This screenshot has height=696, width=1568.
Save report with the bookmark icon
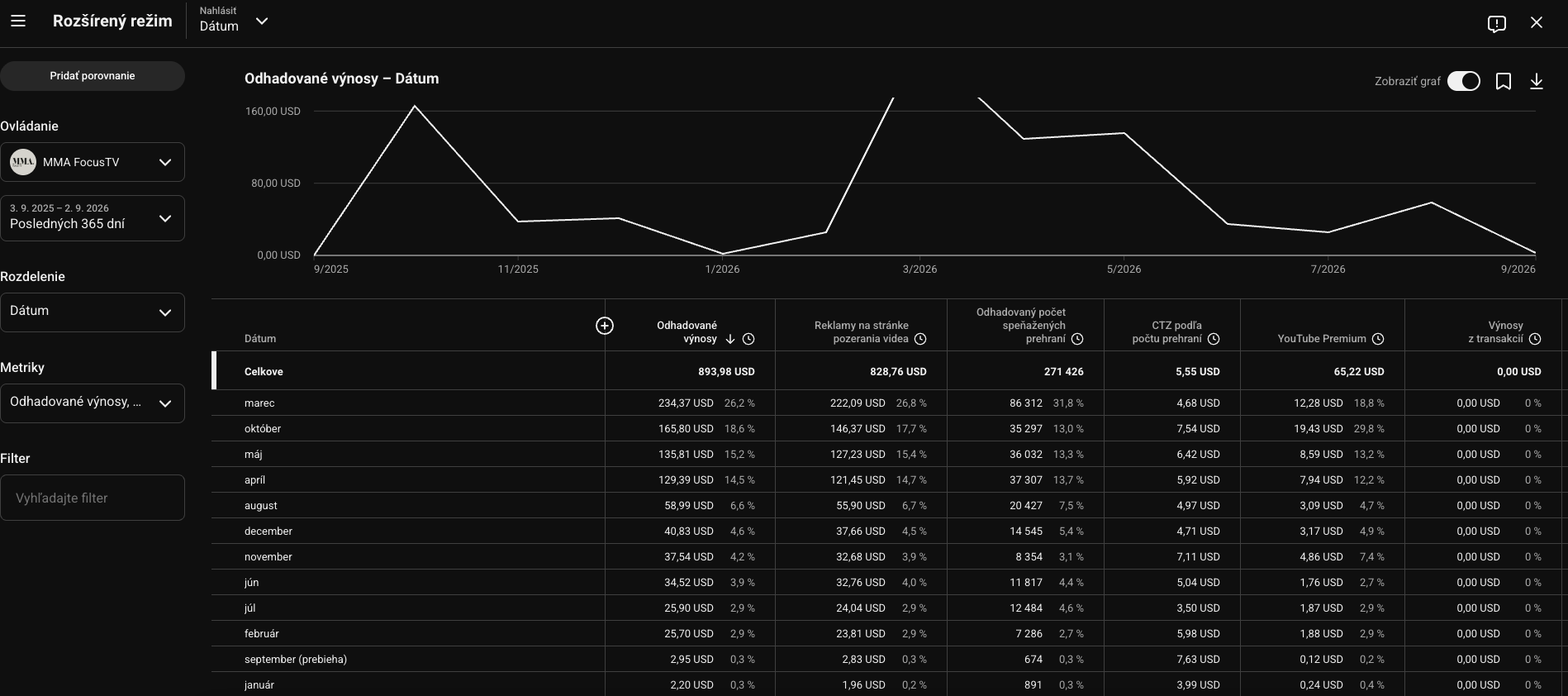click(1504, 81)
